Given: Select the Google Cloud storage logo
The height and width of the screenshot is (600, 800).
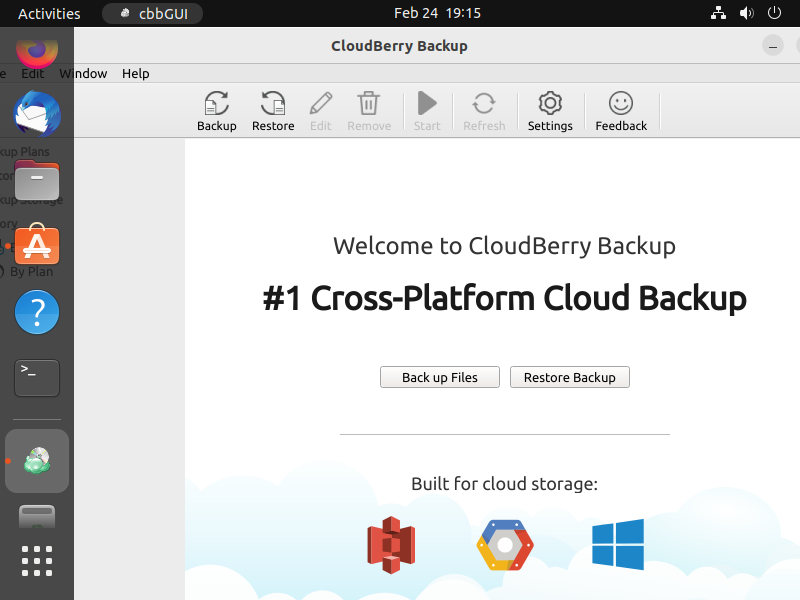Looking at the screenshot, I should 505,545.
